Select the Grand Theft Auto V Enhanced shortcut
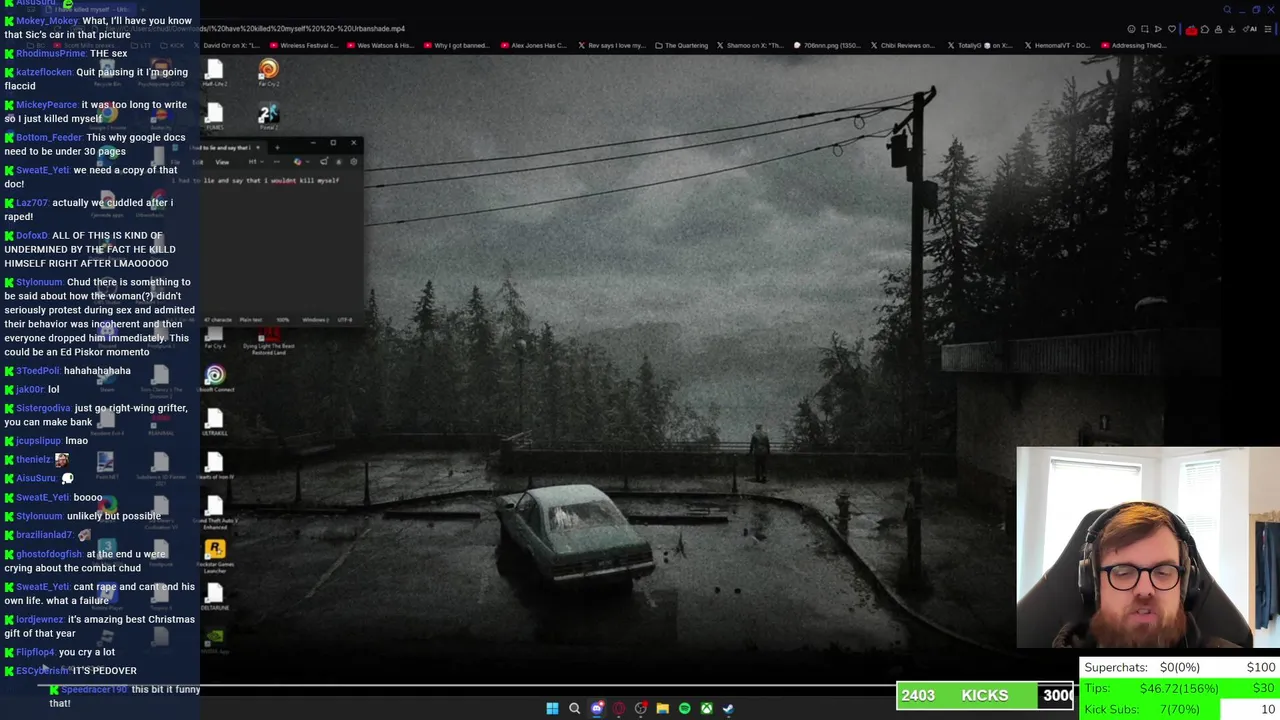The image size is (1280, 720). tap(214, 511)
